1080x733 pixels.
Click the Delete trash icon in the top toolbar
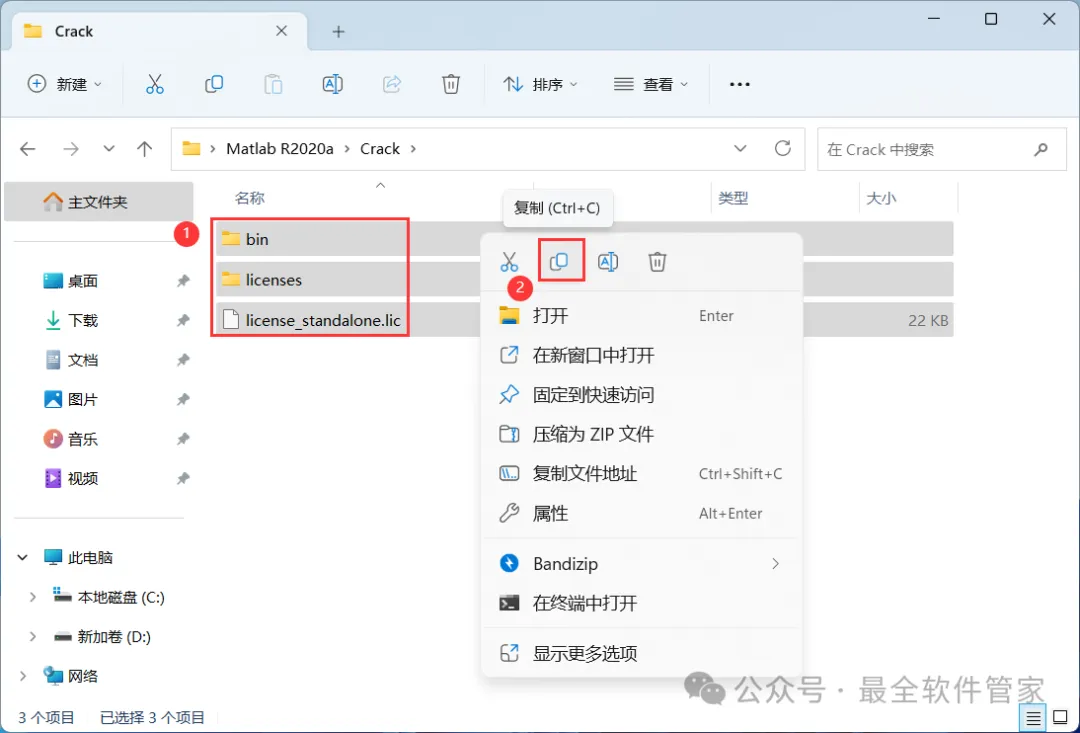[450, 84]
